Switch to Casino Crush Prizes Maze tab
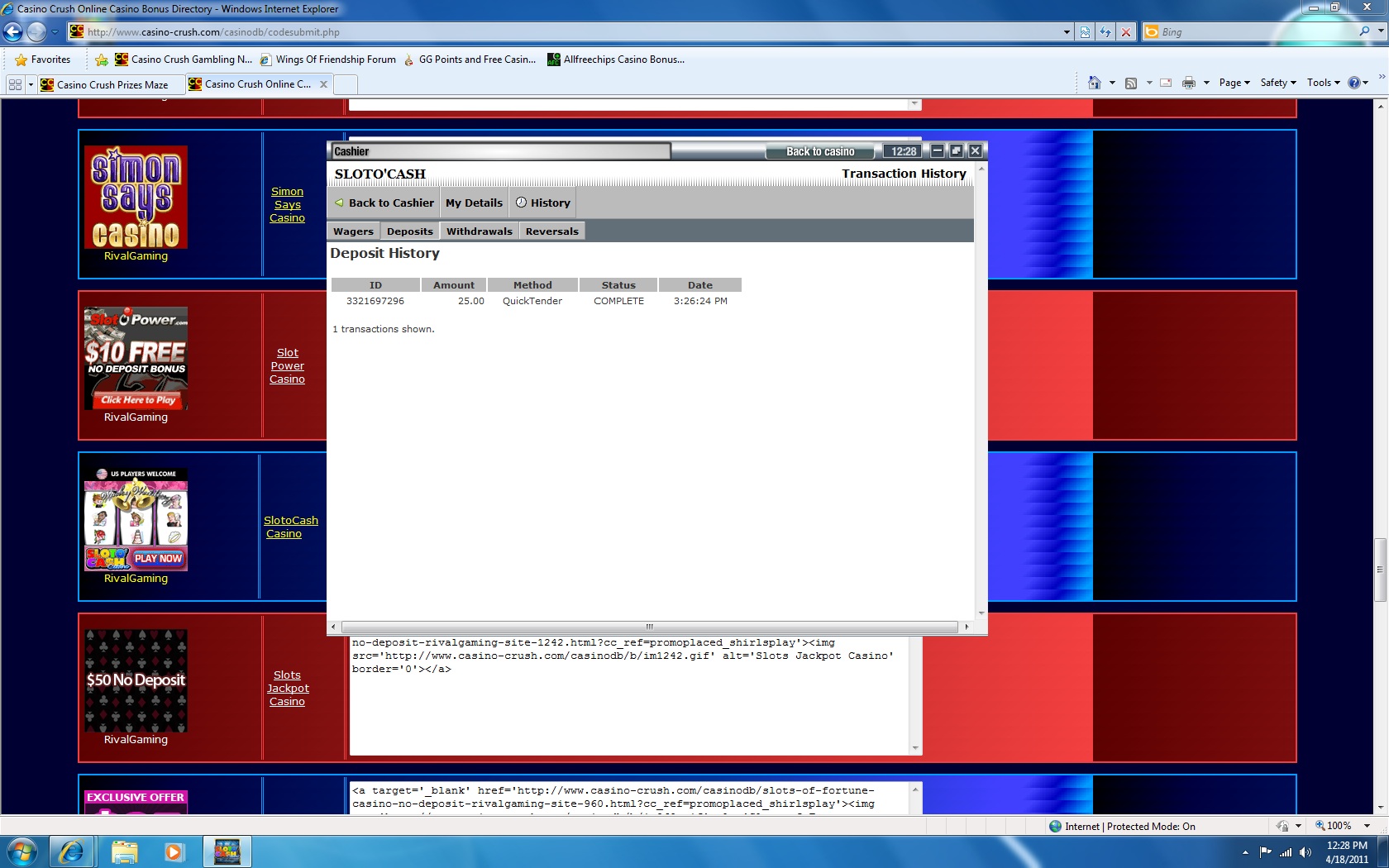This screenshot has width=1389, height=868. (x=112, y=84)
